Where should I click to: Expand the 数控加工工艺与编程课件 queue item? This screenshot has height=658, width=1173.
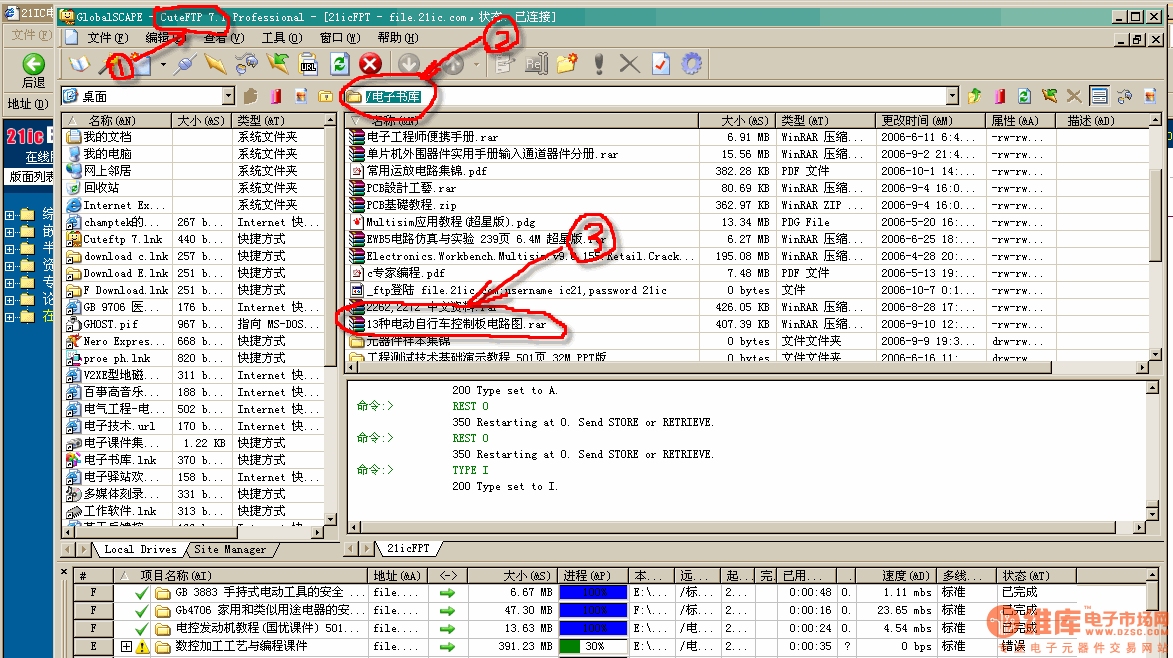(x=126, y=646)
